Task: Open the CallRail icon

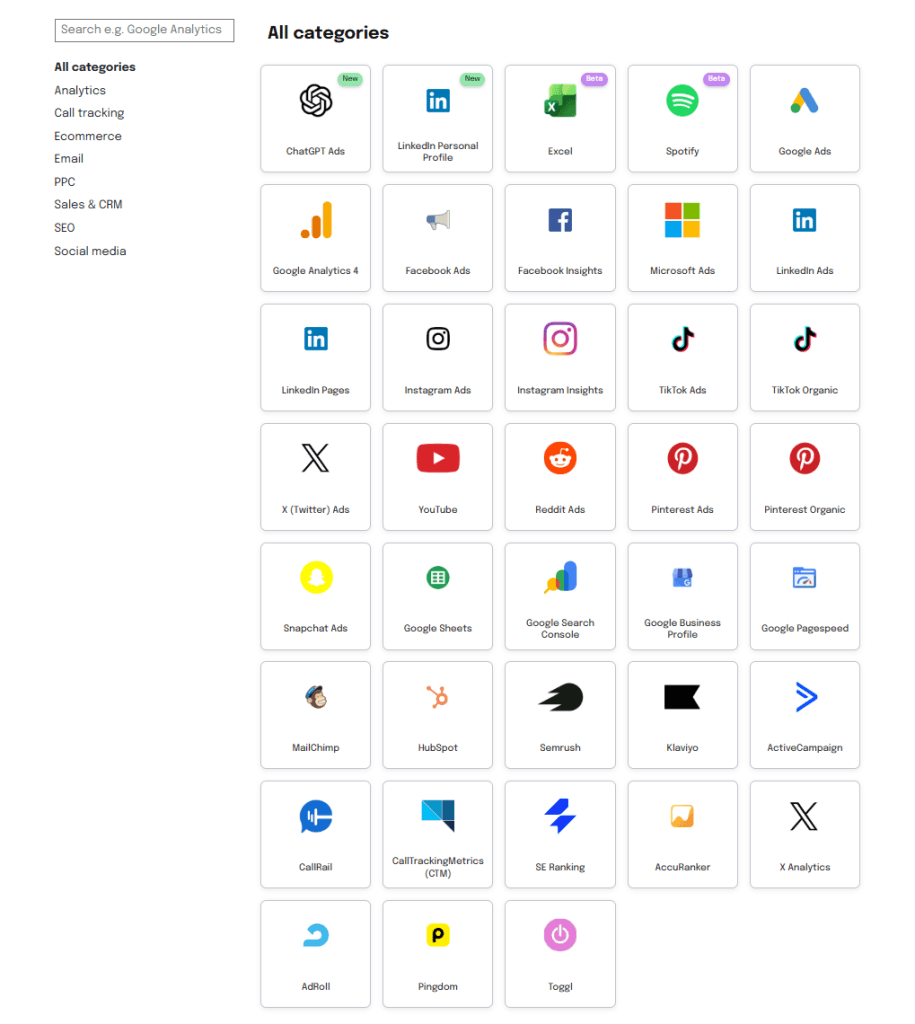Action: click(x=316, y=816)
